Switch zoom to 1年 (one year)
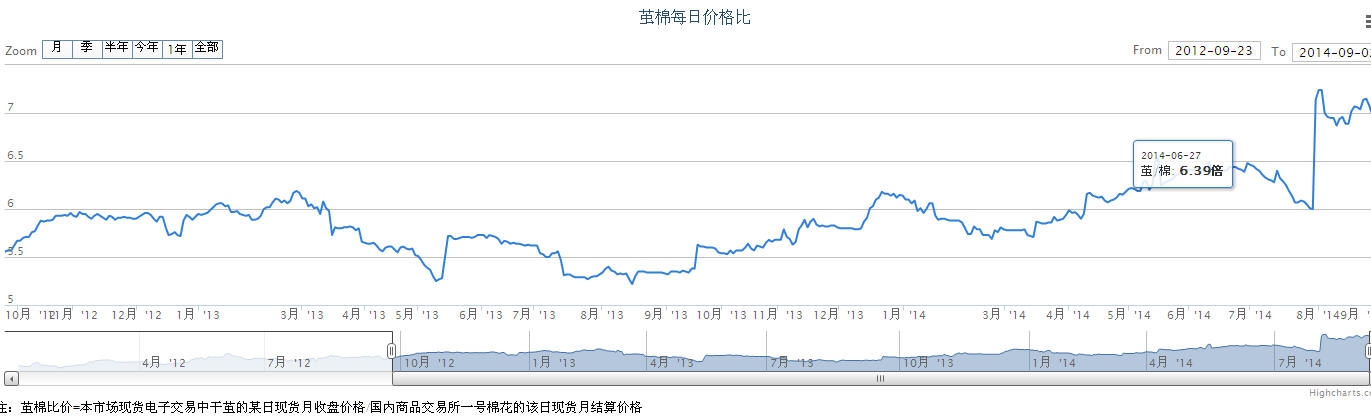Image resolution: width=1371 pixels, height=419 pixels. click(x=177, y=49)
